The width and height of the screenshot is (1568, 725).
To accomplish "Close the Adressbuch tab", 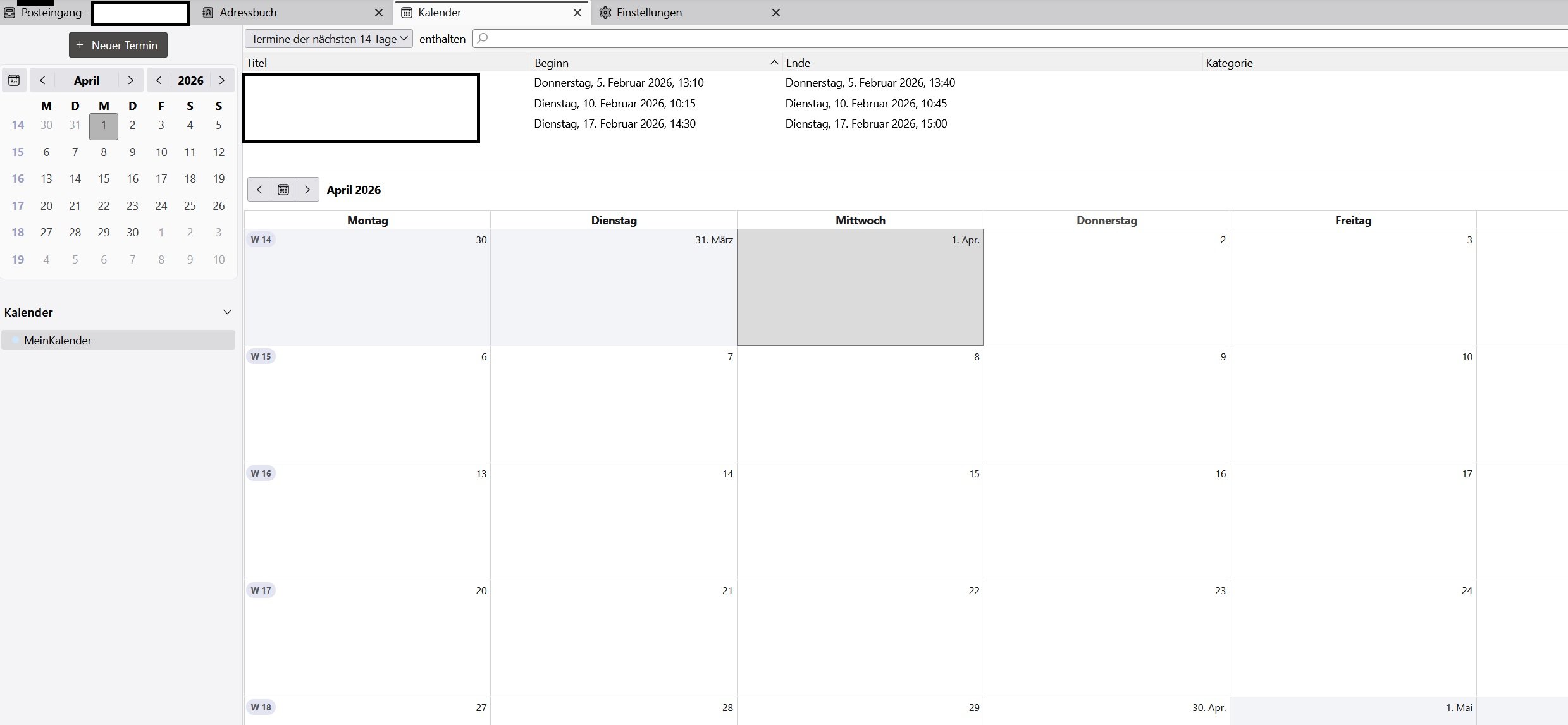I will click(x=378, y=13).
